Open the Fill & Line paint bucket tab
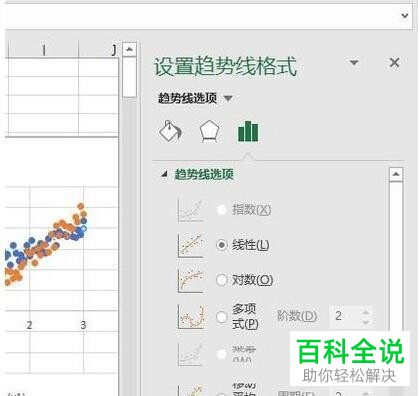This screenshot has width=420, height=396. click(x=170, y=131)
